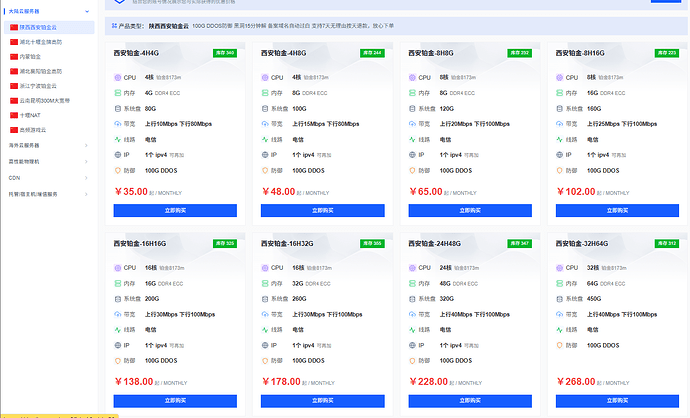Click CPU icon in 西安铂金-8H8G card
The height and width of the screenshot is (418, 690).
click(412, 77)
